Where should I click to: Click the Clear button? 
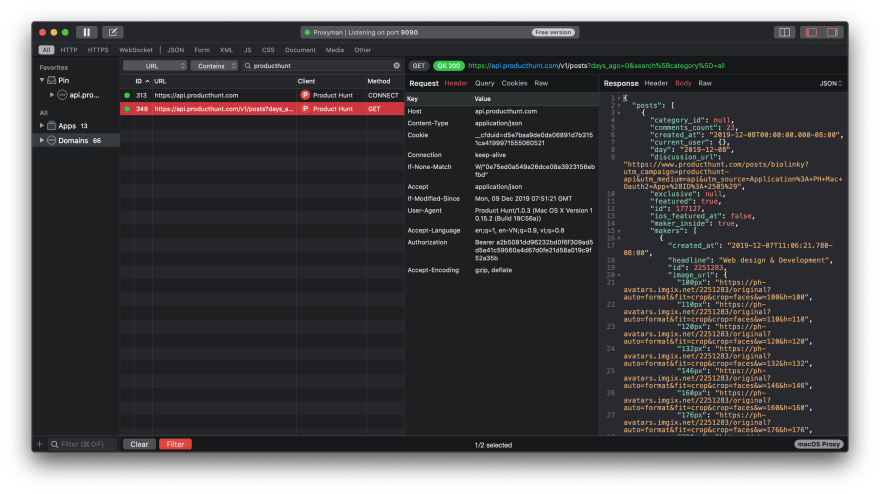pos(139,444)
